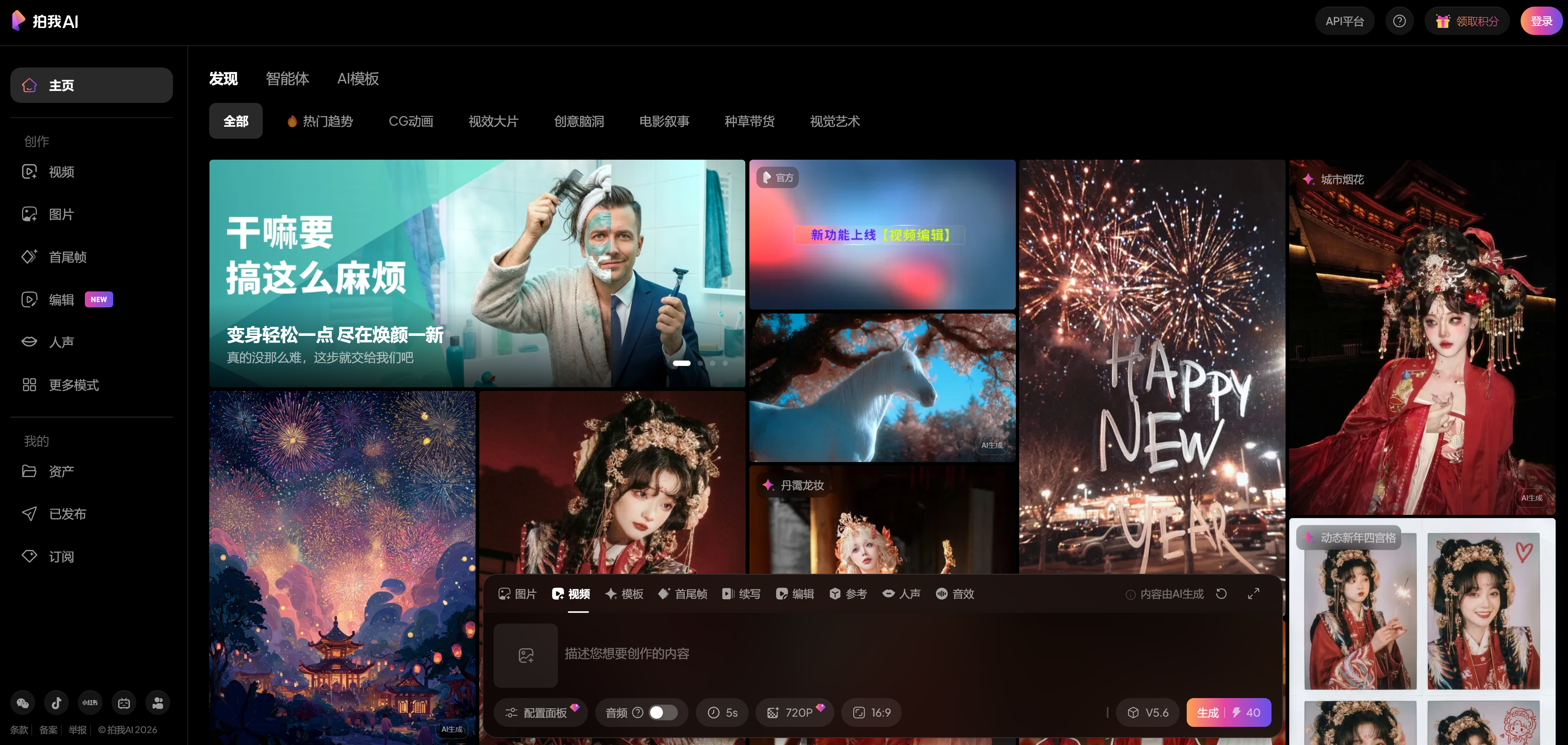Expand the prompt panel to fullscreen

1253,594
